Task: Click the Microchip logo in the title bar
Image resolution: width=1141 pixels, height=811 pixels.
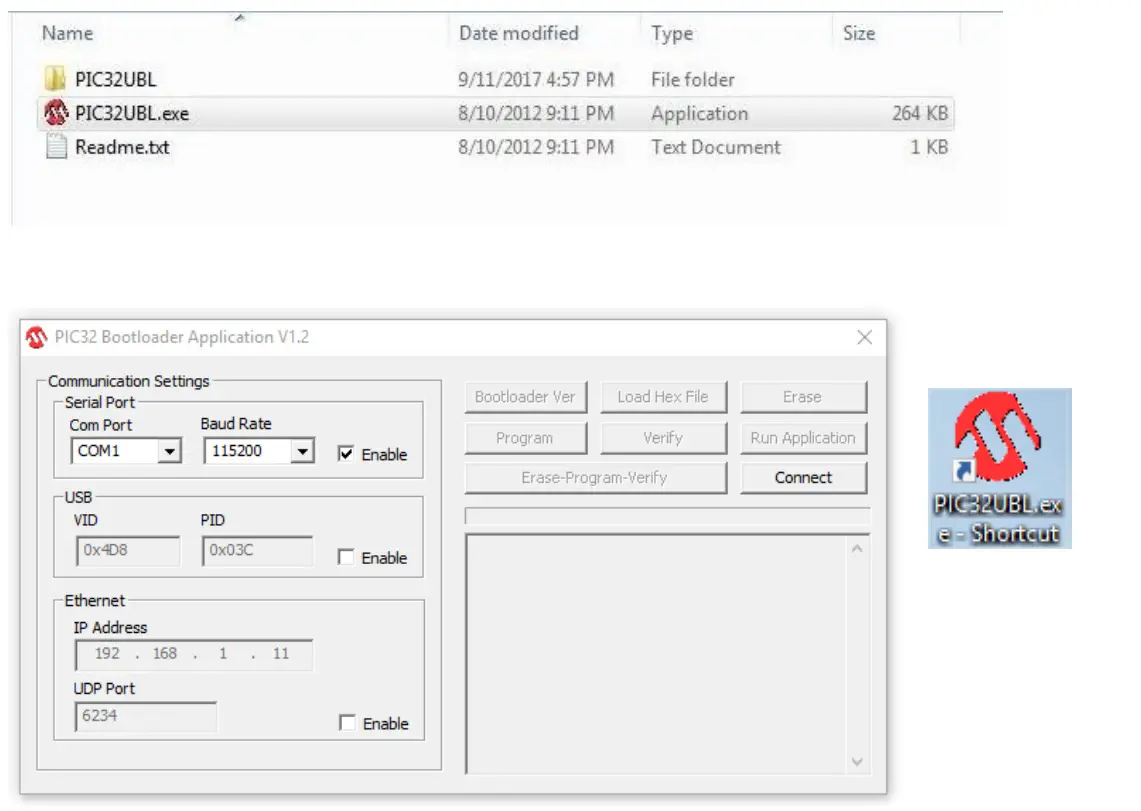Action: pos(35,337)
